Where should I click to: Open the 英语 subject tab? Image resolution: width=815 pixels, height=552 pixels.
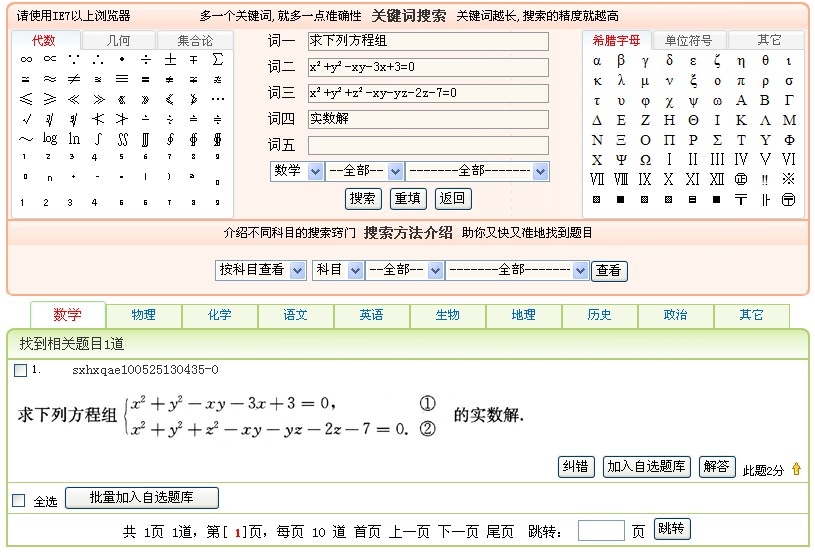click(x=371, y=315)
